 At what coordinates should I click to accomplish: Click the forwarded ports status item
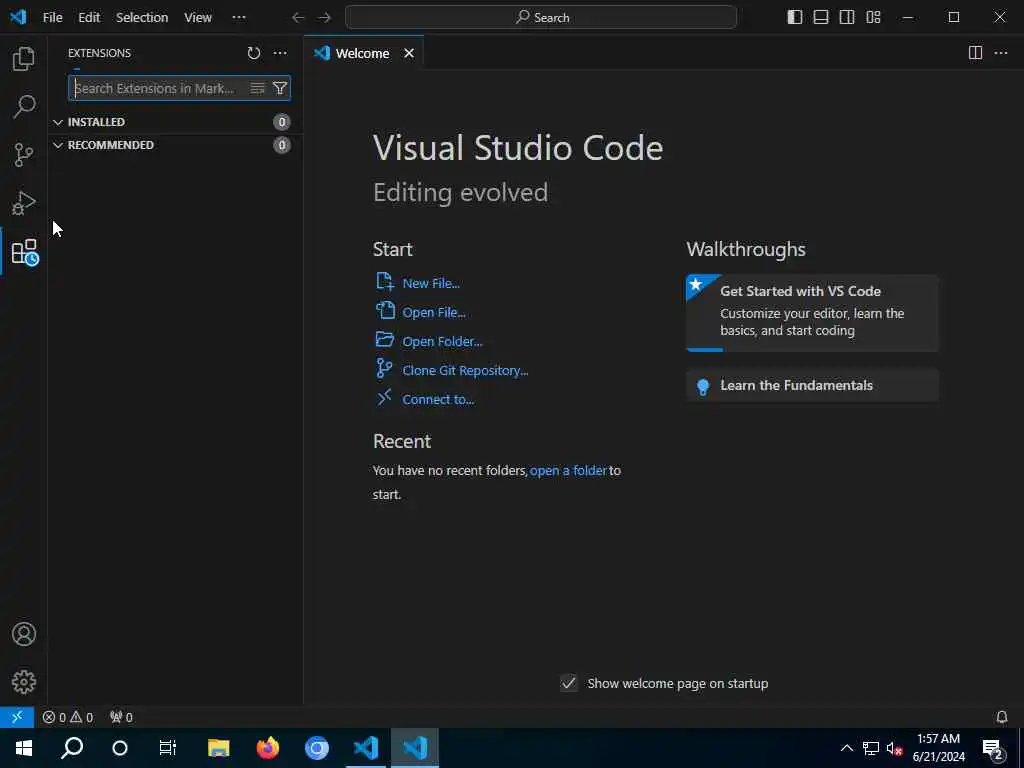tap(121, 717)
